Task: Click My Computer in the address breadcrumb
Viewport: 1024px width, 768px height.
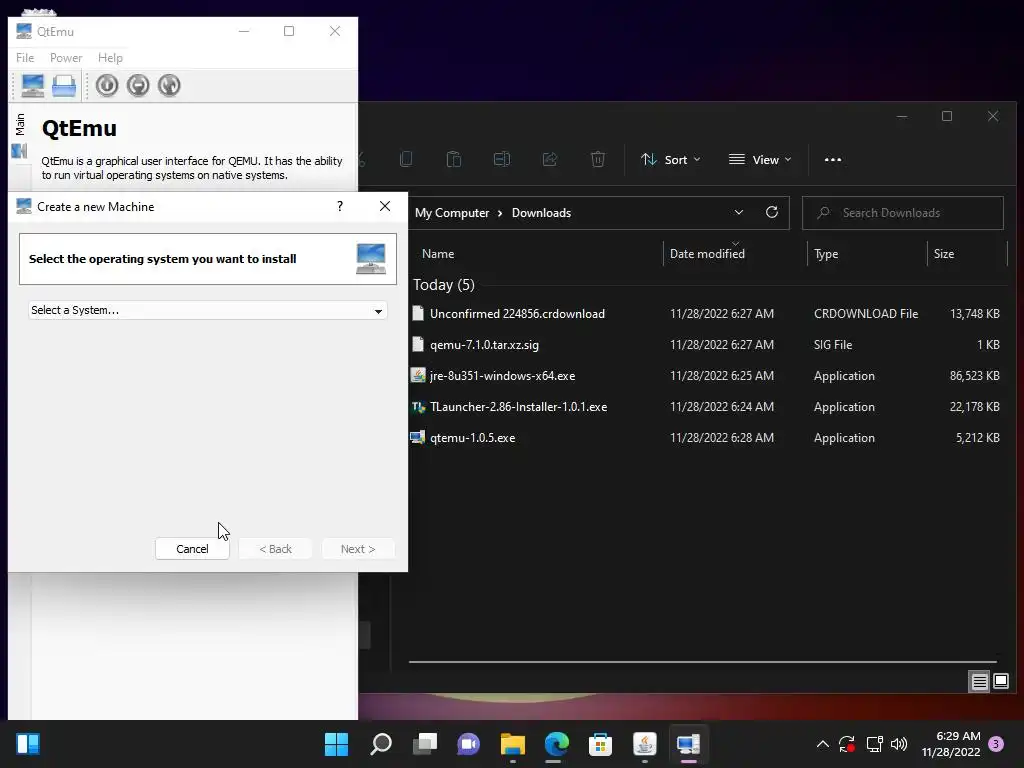Action: point(452,213)
